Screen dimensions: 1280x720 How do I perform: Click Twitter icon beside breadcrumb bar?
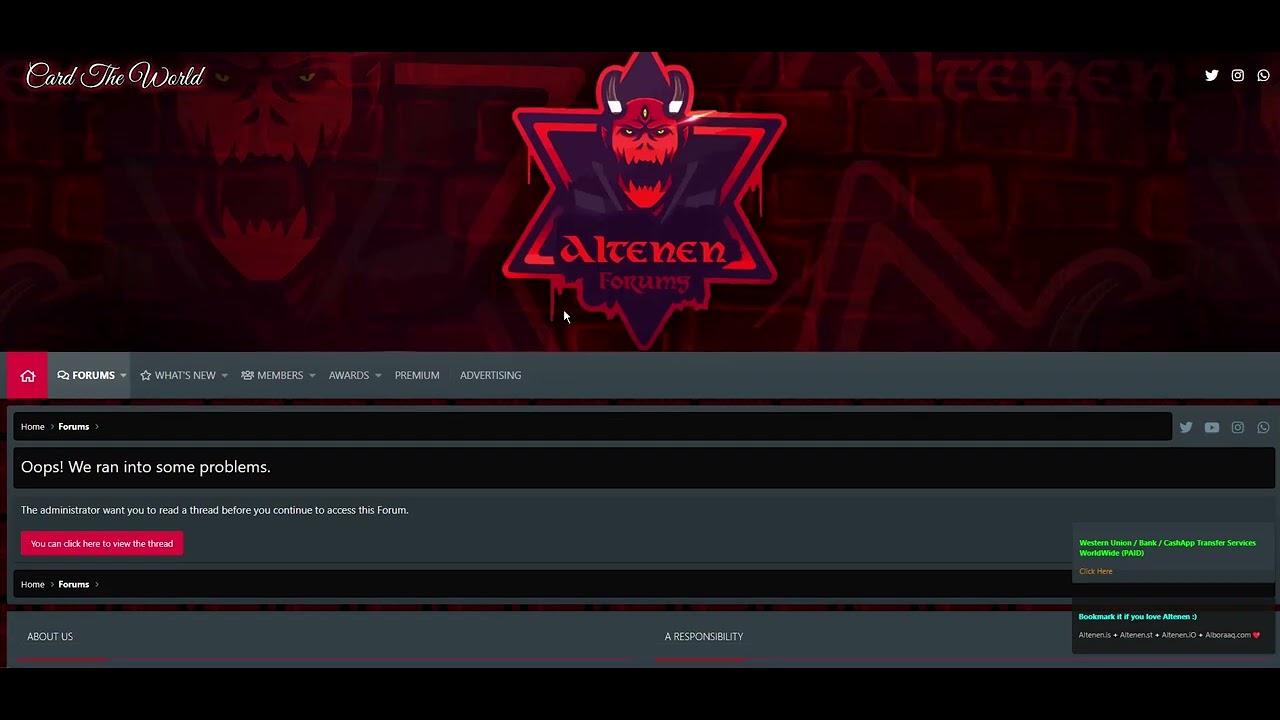tap(1186, 427)
